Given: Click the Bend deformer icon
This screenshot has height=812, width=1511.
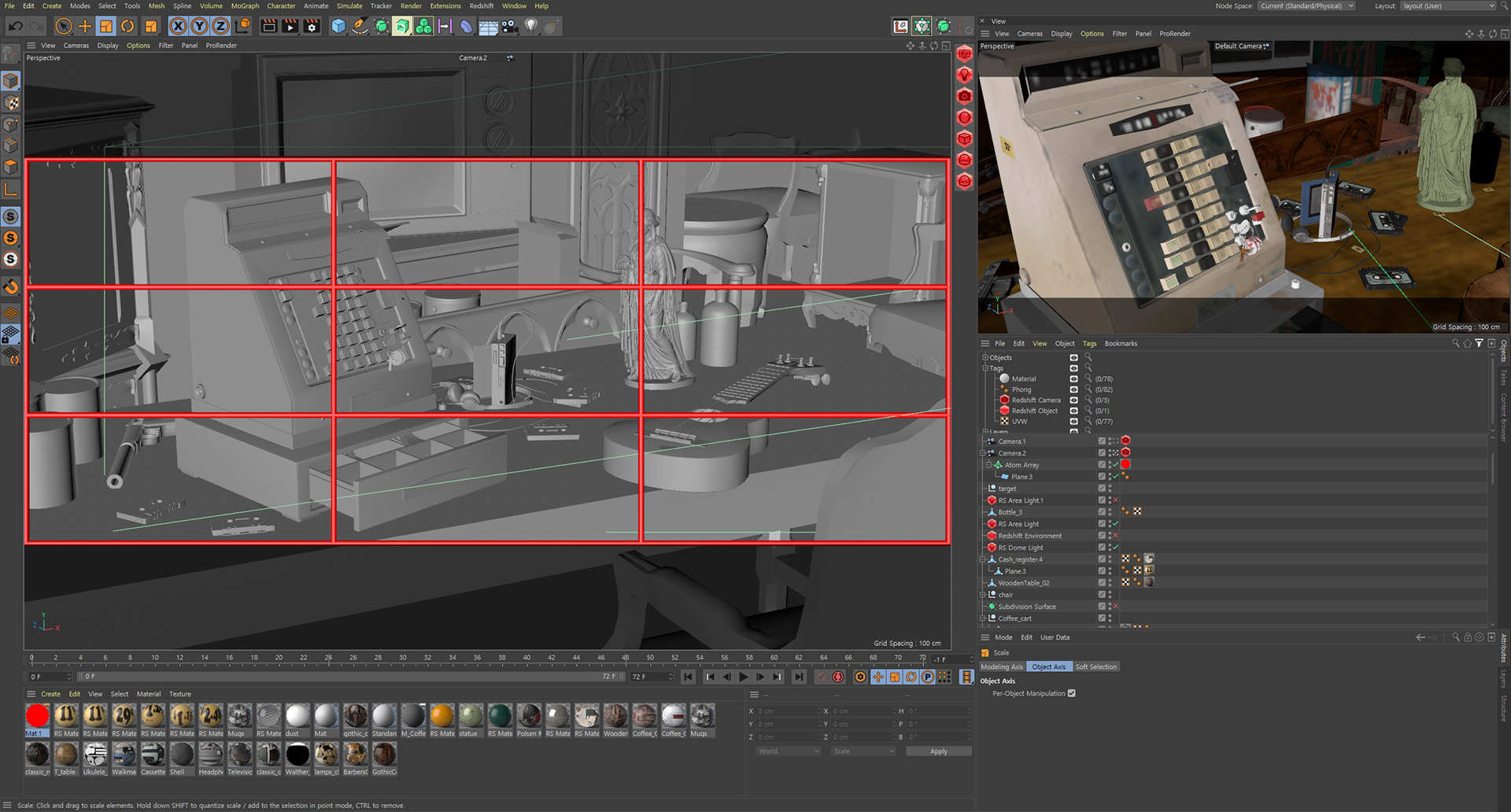Looking at the screenshot, I should [x=467, y=26].
